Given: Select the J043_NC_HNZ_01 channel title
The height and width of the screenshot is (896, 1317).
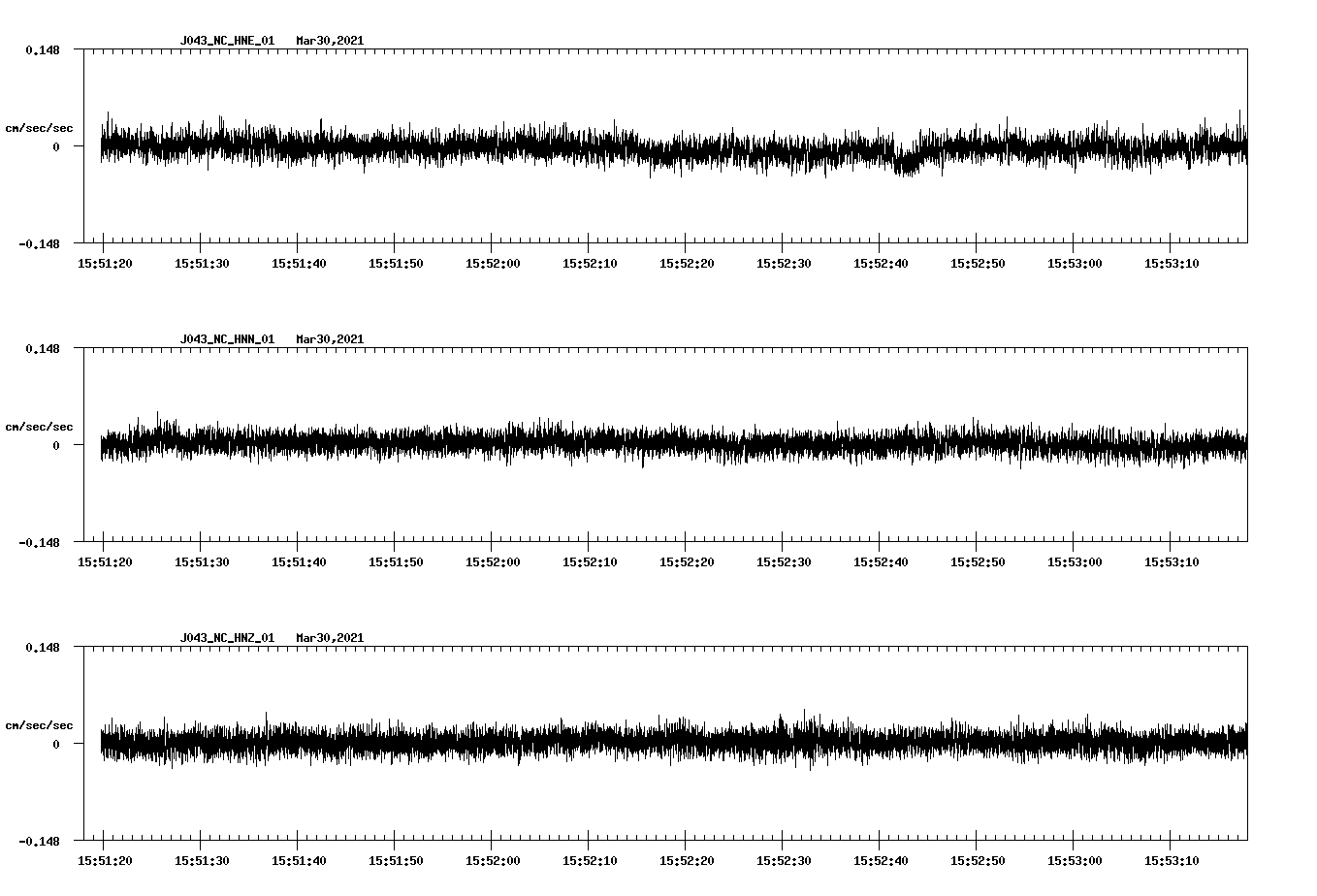Looking at the screenshot, I should (x=226, y=637).
